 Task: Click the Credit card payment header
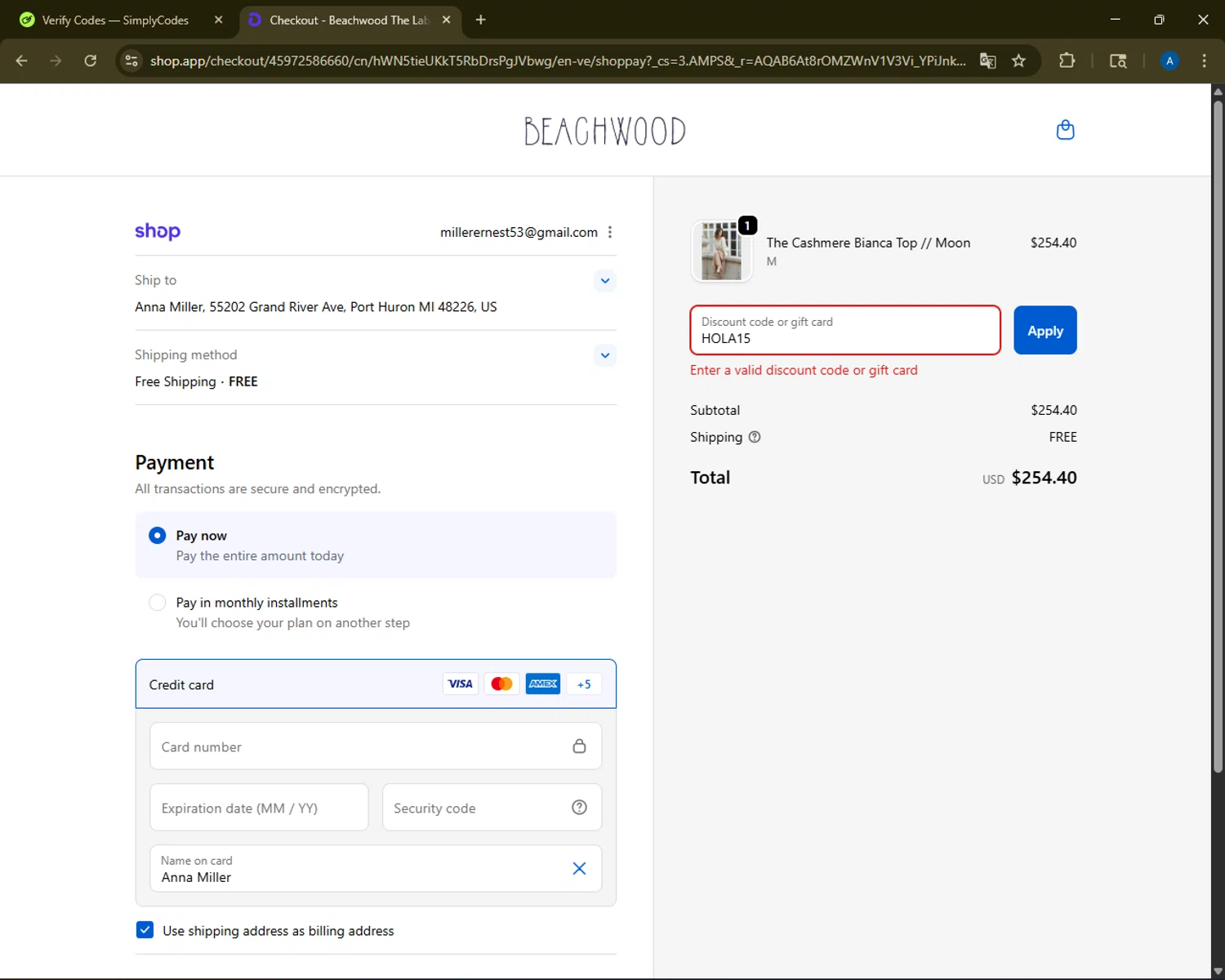pos(376,684)
